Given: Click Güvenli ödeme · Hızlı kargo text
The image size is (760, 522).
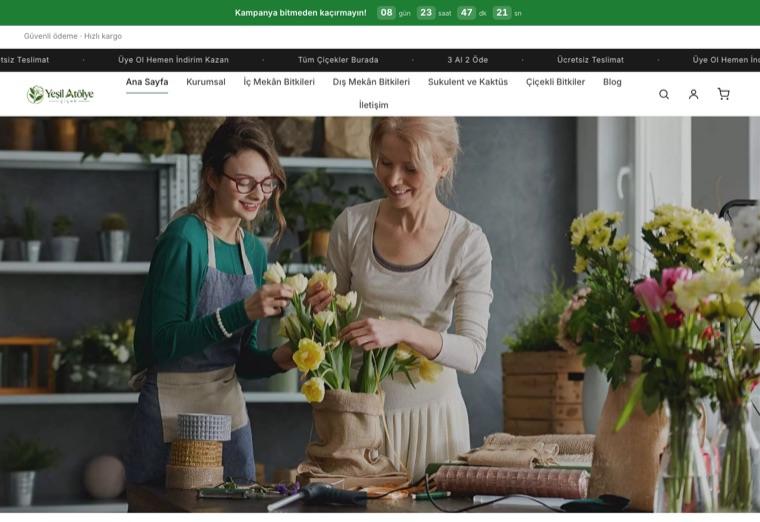Looking at the screenshot, I should point(73,36).
